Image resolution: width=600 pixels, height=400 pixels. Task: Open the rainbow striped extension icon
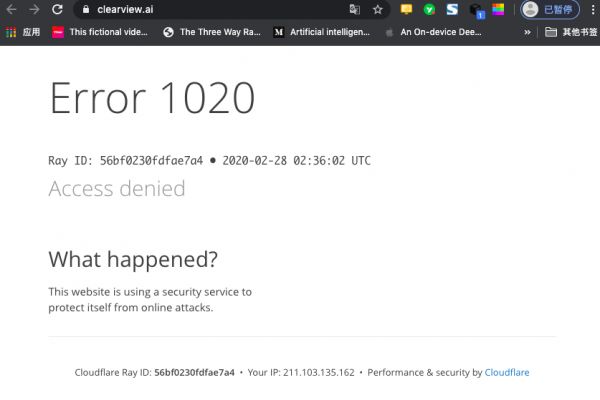(x=498, y=10)
